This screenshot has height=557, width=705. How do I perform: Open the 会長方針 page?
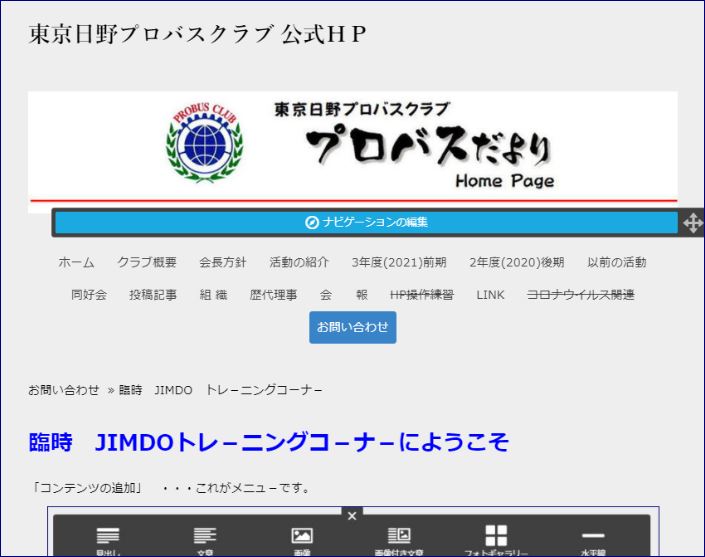[223, 262]
